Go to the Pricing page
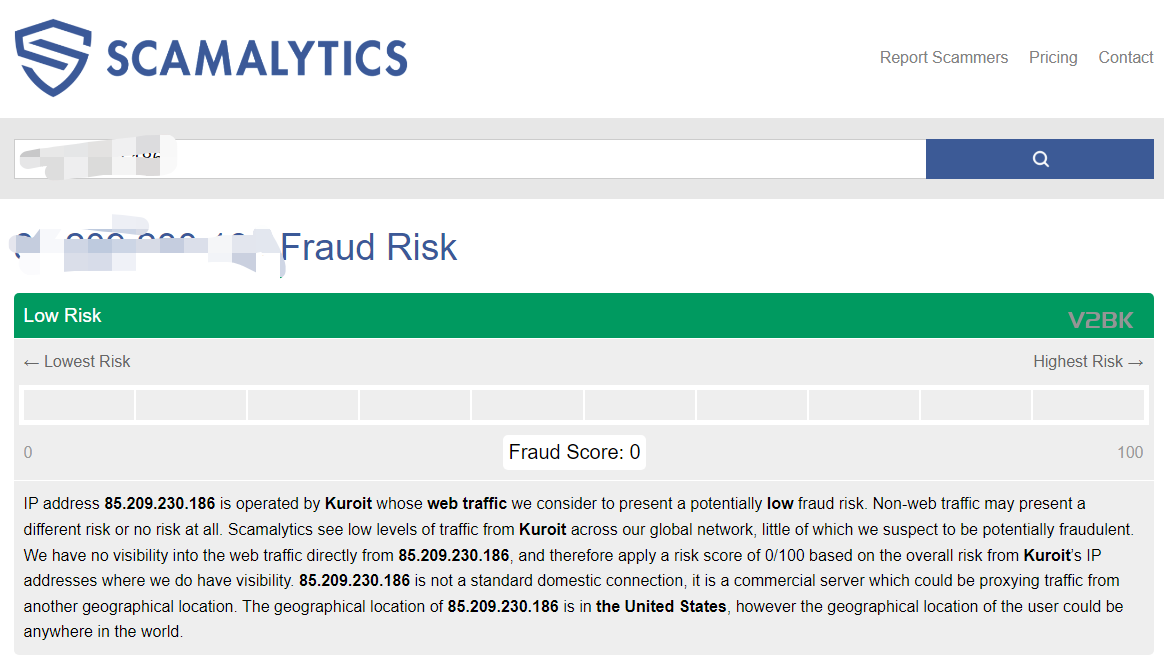This screenshot has height=656, width=1164. (x=1053, y=58)
